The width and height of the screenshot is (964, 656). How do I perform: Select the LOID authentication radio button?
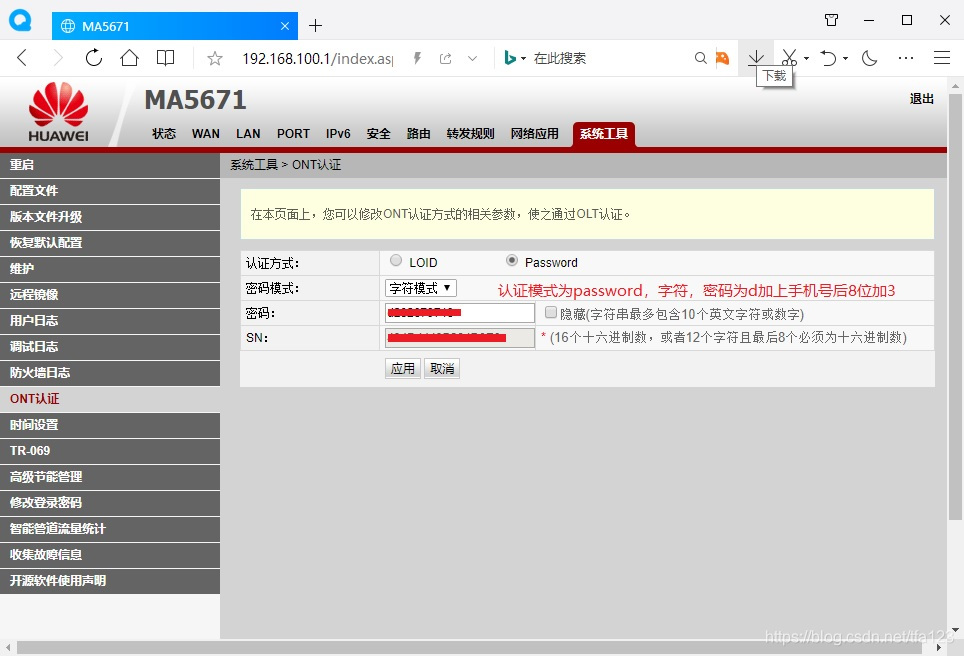click(x=396, y=260)
